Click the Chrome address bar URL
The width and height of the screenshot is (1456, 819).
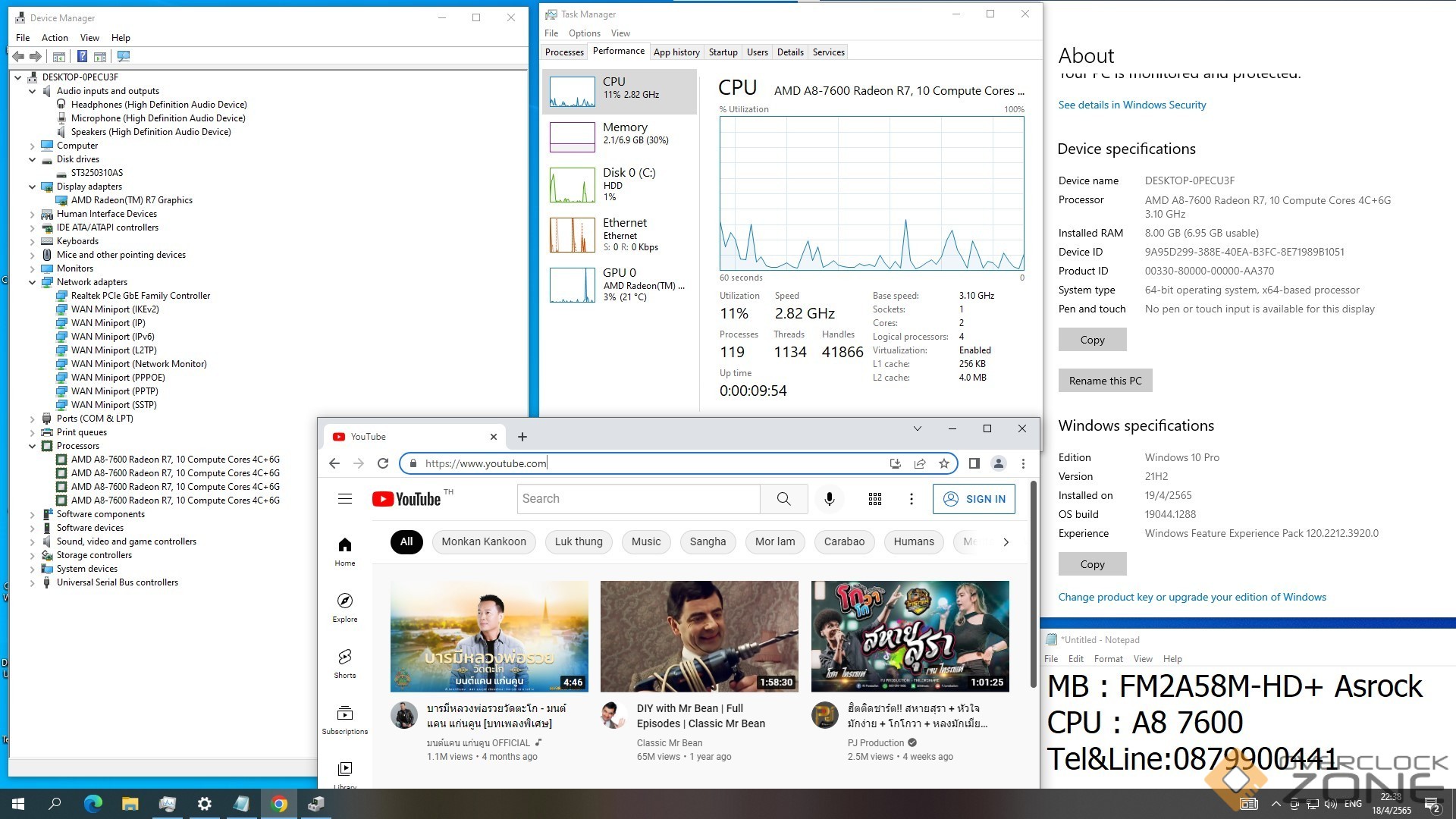point(485,463)
